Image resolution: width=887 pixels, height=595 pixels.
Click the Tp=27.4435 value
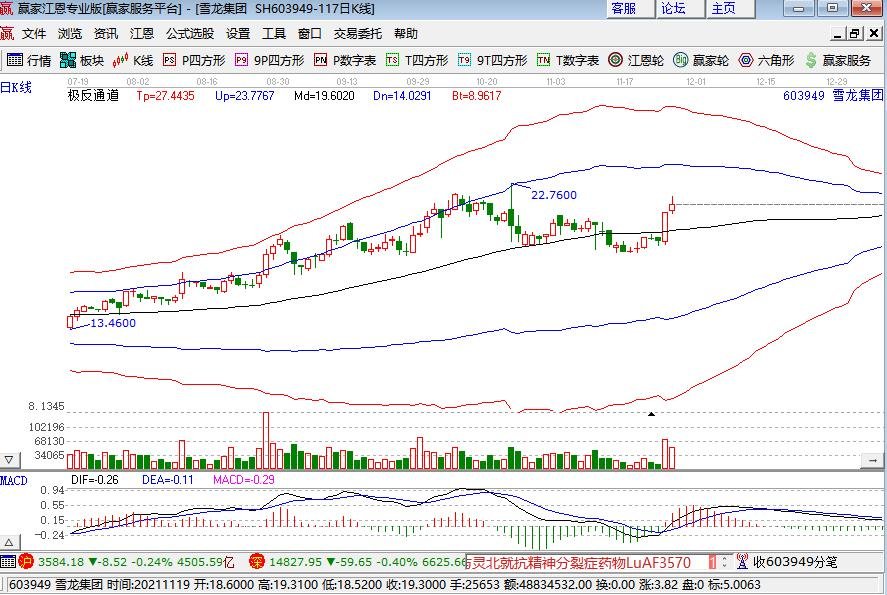pyautogui.click(x=165, y=96)
